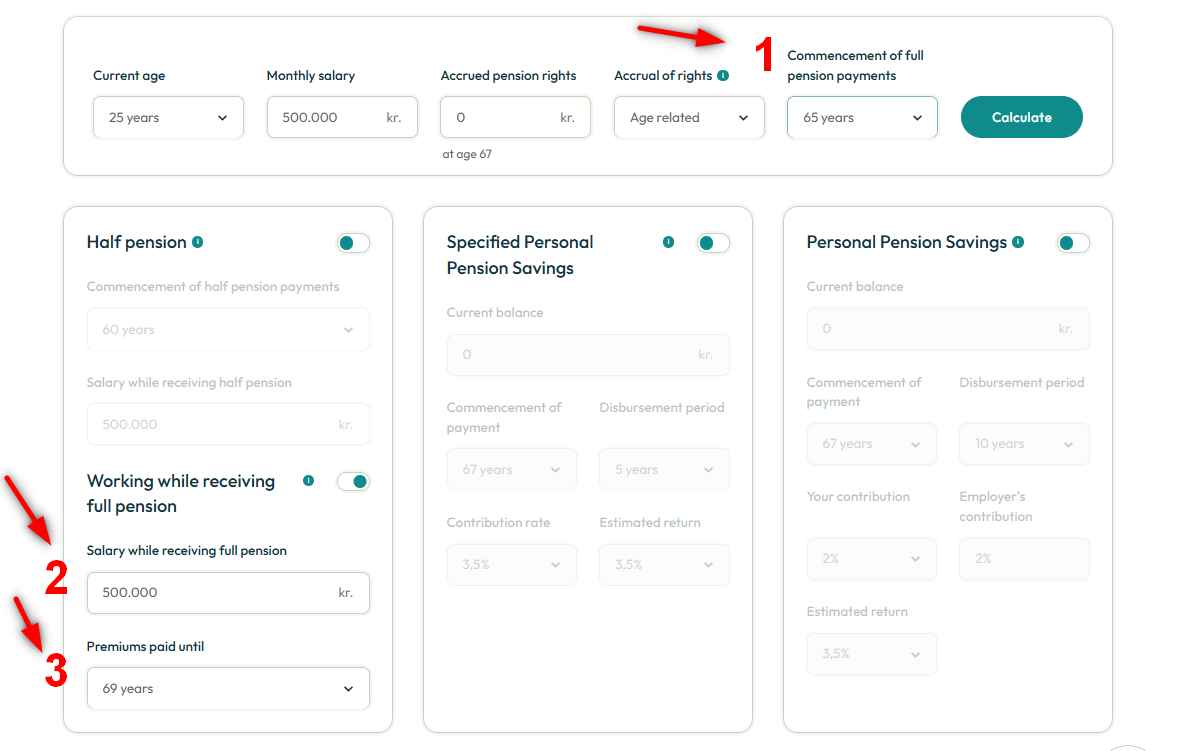Open Commencement of full pension payments dropdown
1182x751 pixels.
(862, 118)
